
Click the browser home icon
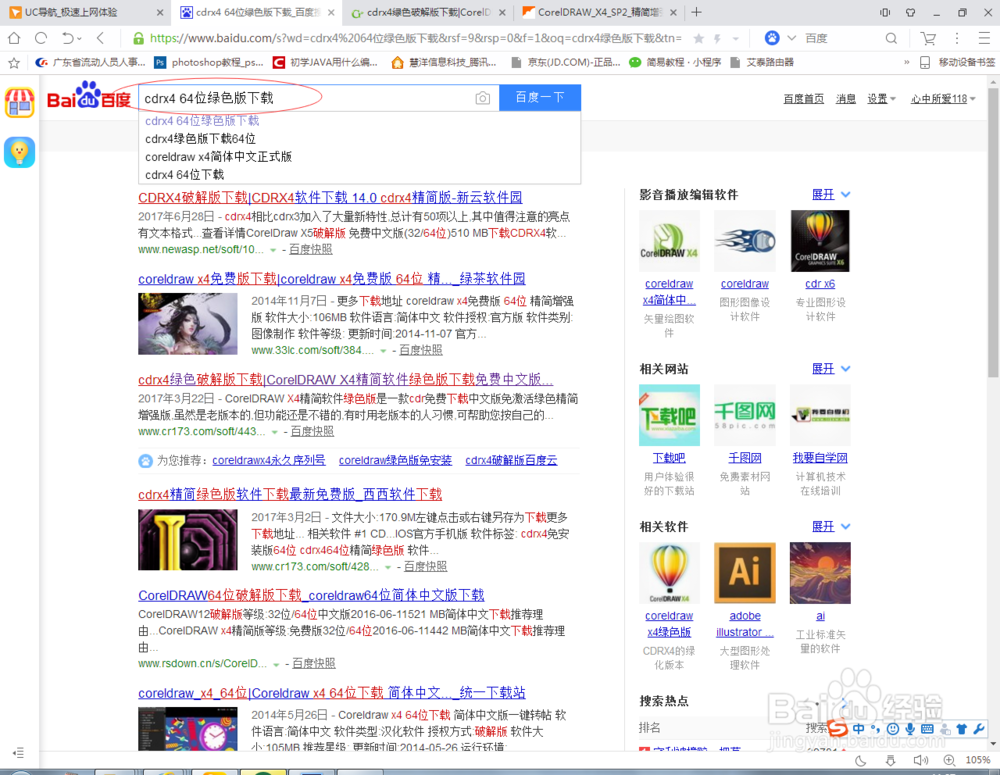[13, 38]
